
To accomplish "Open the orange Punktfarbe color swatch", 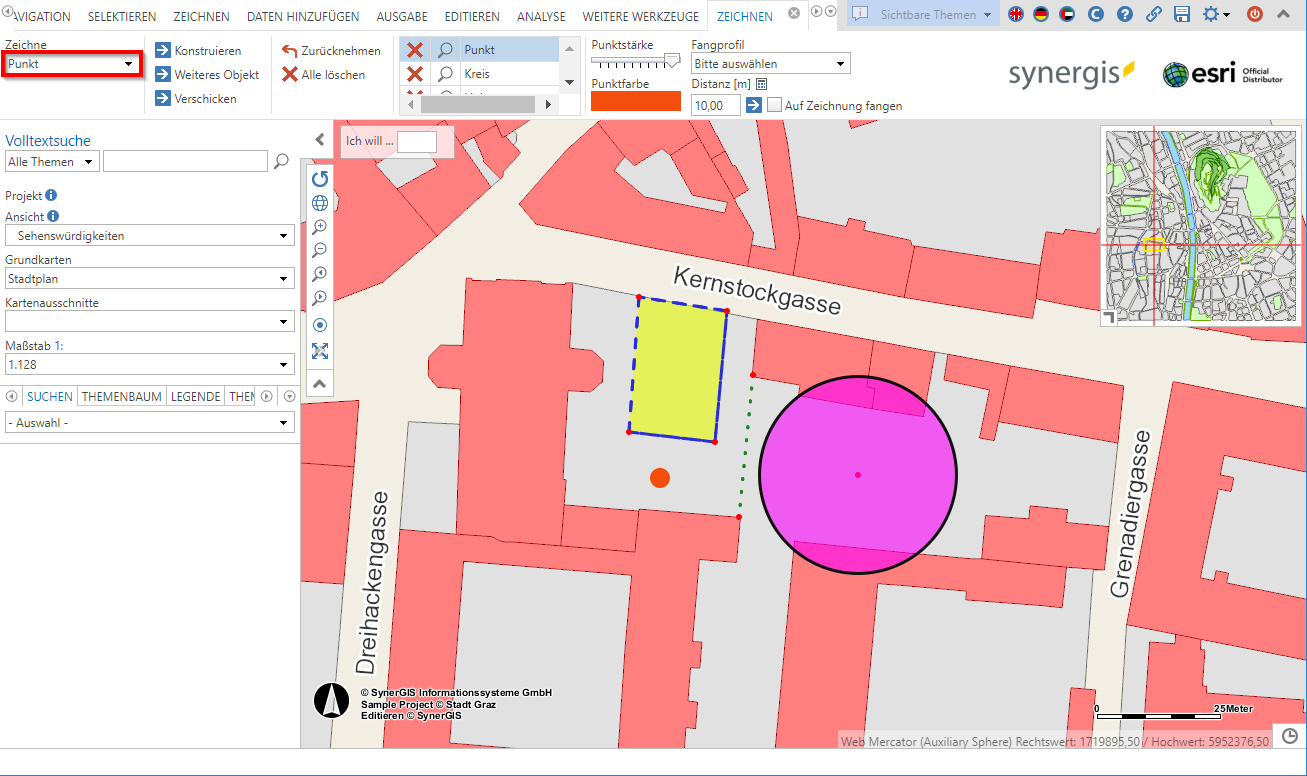I will (x=635, y=101).
